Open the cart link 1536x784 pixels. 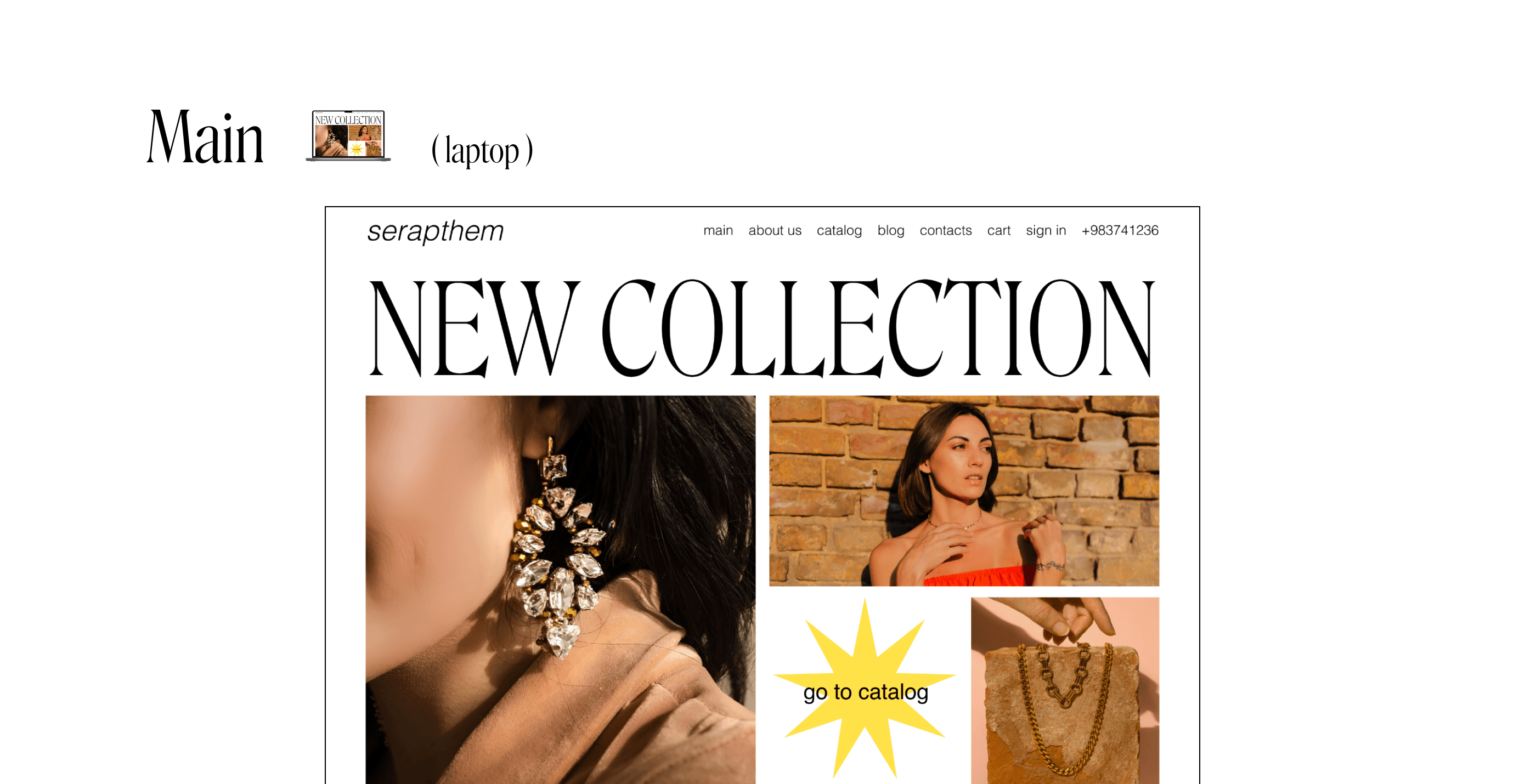tap(999, 231)
